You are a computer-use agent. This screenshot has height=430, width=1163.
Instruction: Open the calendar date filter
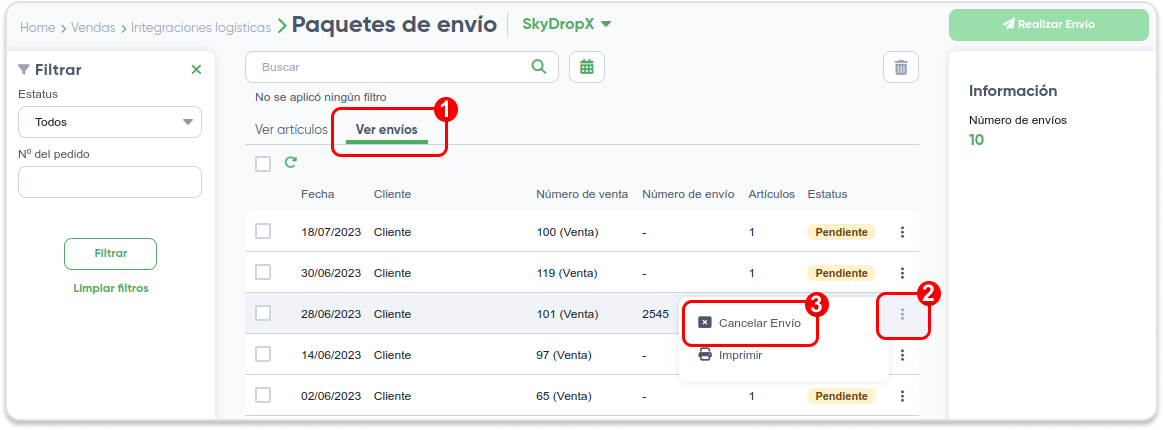pyautogui.click(x=587, y=67)
